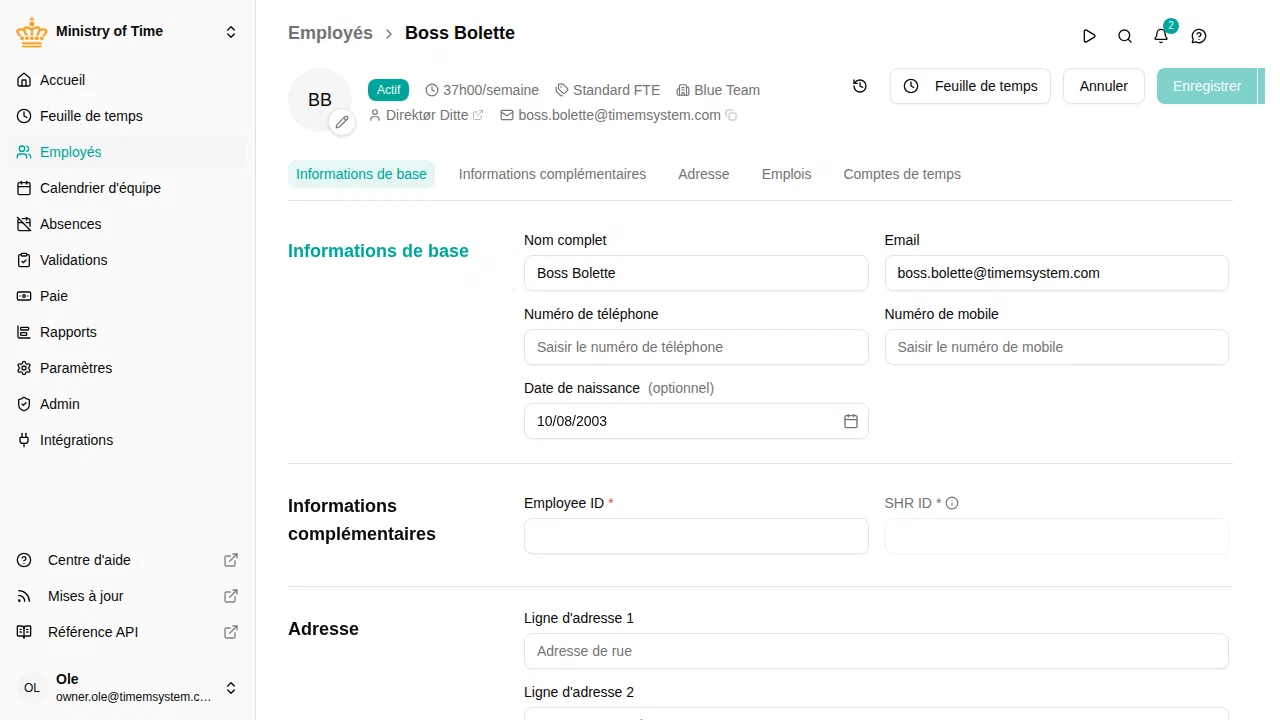Open Absences in the sidebar
The width and height of the screenshot is (1280, 720).
[x=128, y=224]
